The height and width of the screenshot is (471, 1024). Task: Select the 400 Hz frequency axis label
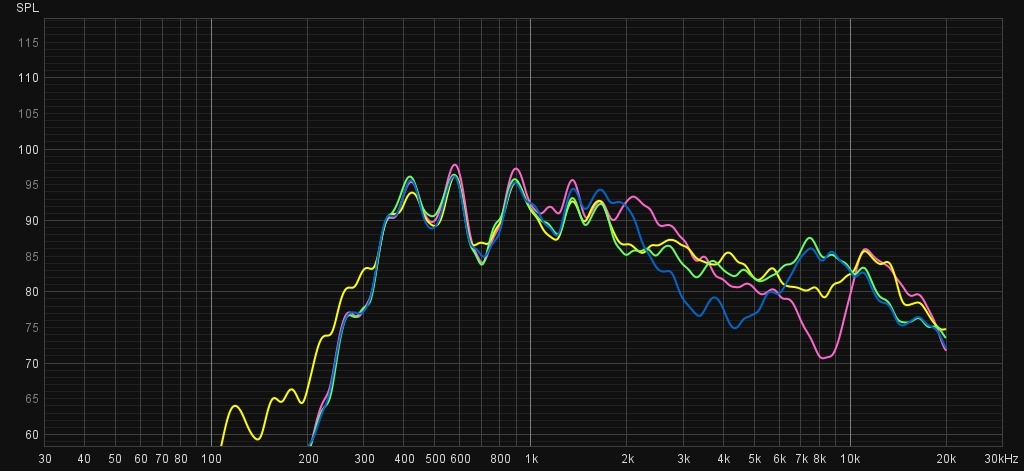404,459
